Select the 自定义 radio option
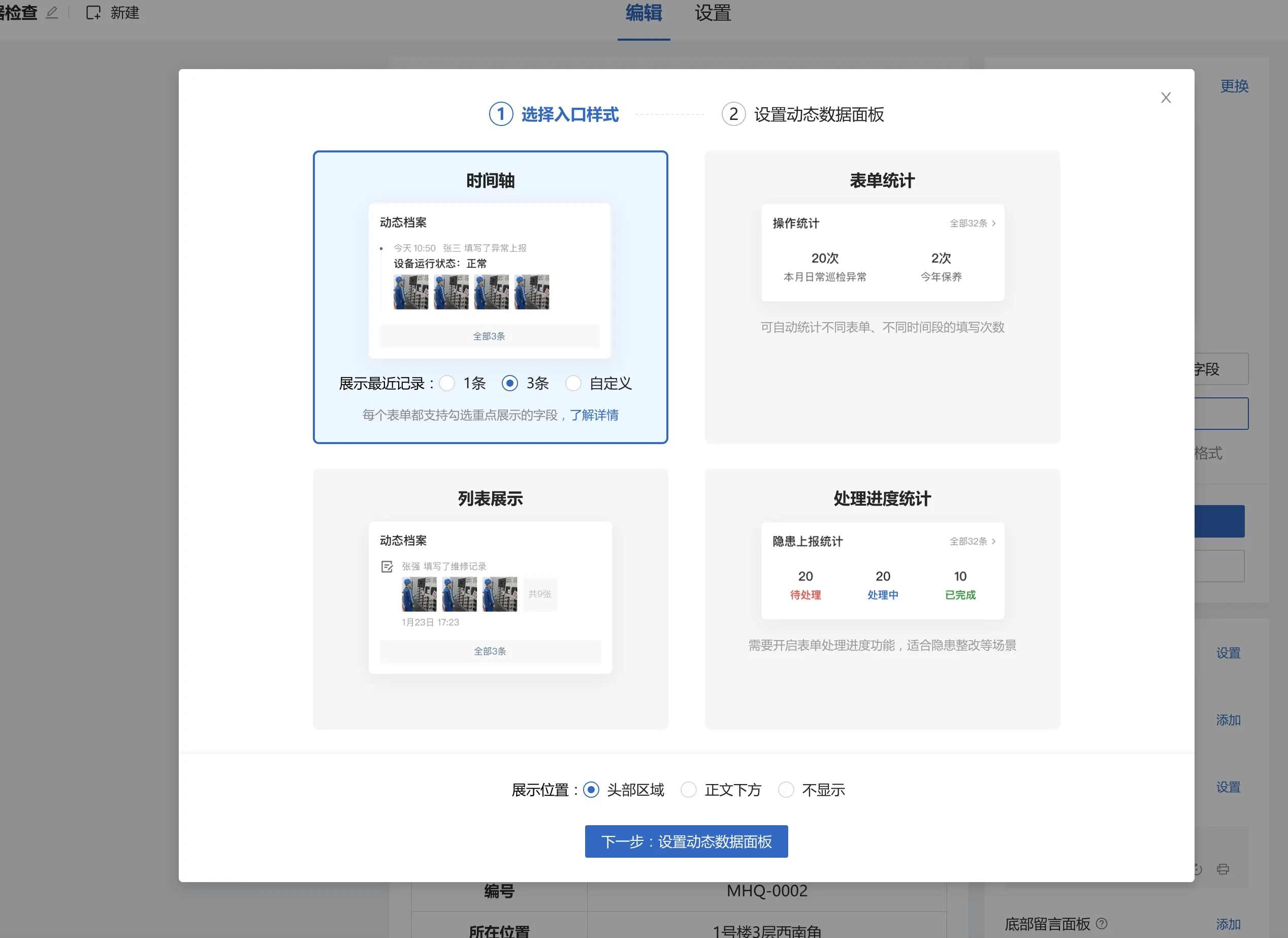1288x938 pixels. pyautogui.click(x=573, y=384)
